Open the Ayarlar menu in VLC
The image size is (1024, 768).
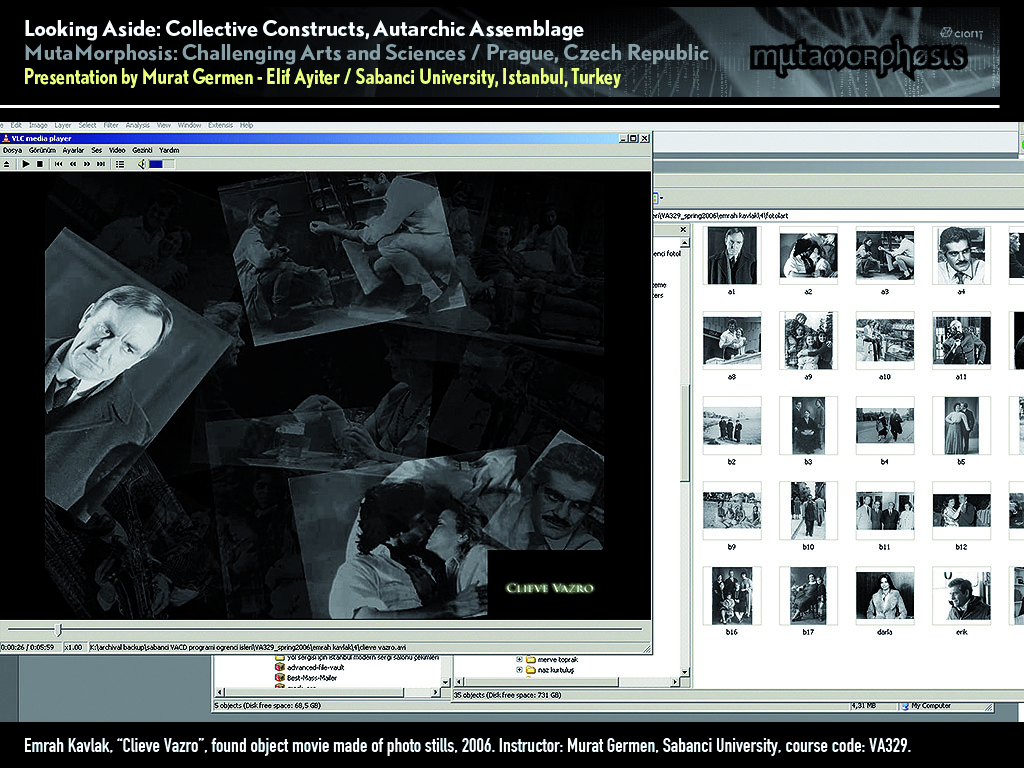(73, 150)
